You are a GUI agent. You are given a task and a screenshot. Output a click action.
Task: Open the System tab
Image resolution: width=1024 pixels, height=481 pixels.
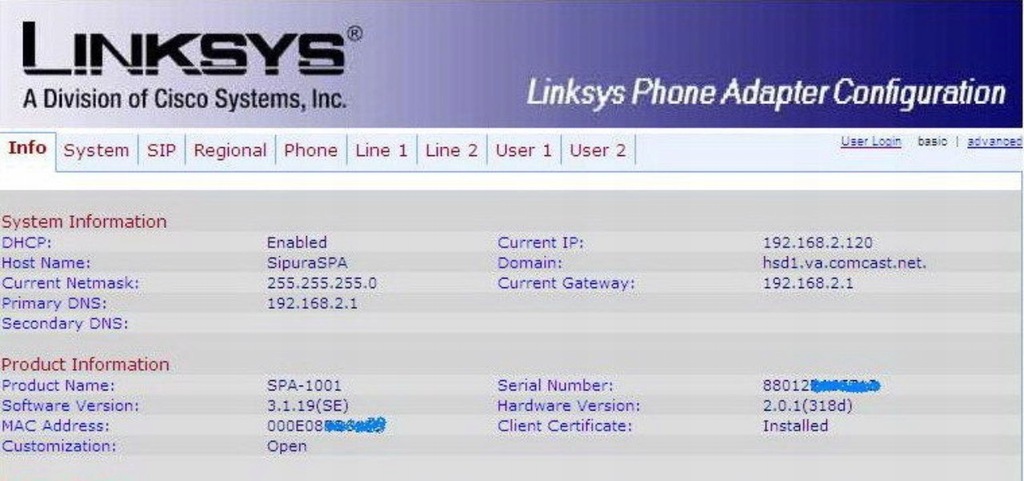[96, 151]
